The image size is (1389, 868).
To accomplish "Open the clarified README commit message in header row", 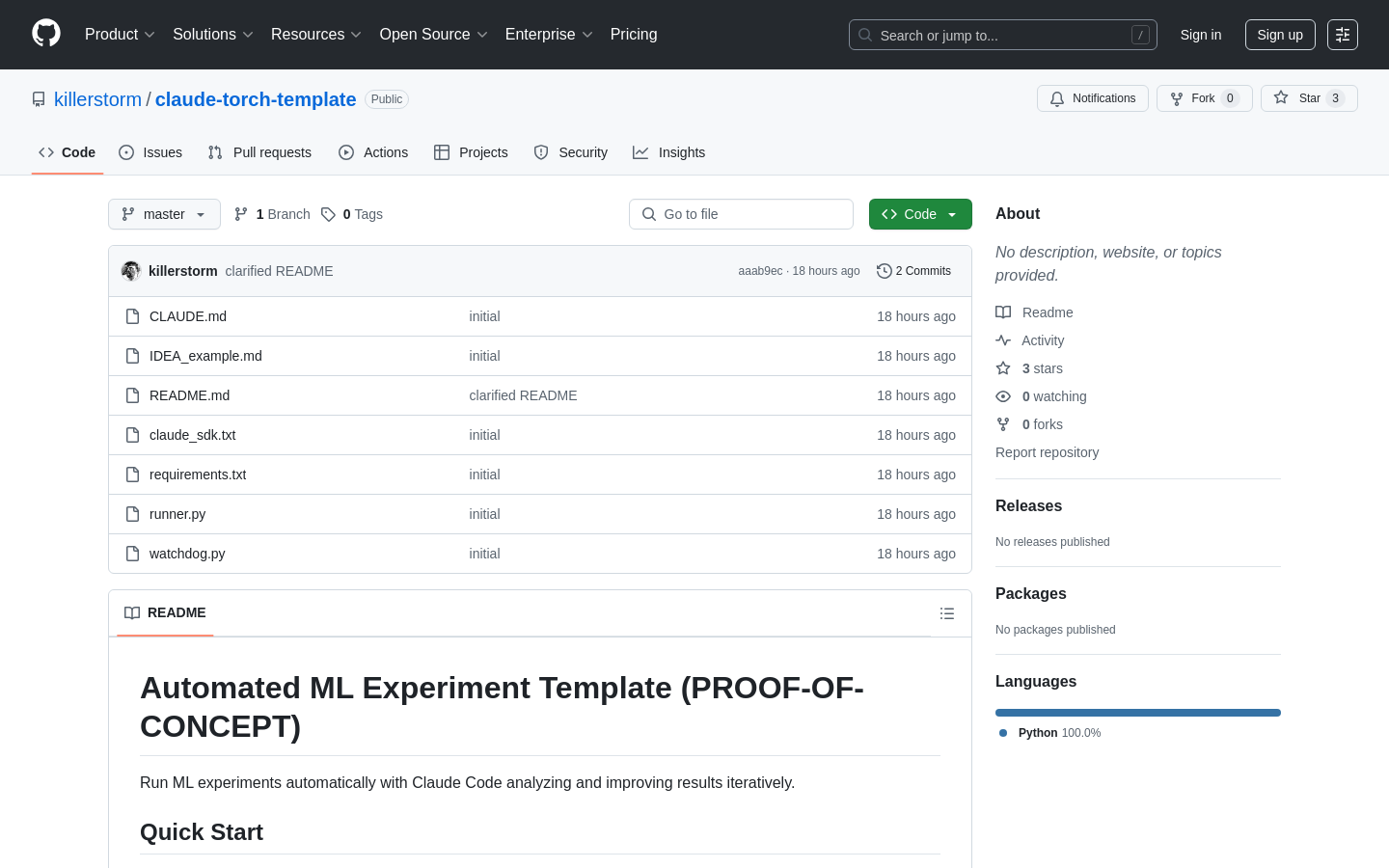I will click(279, 271).
